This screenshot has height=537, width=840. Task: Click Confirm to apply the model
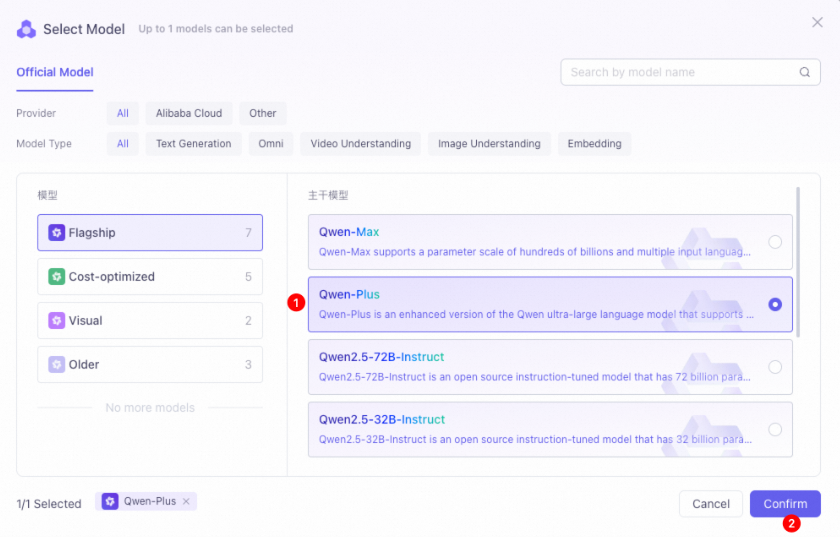coord(785,504)
